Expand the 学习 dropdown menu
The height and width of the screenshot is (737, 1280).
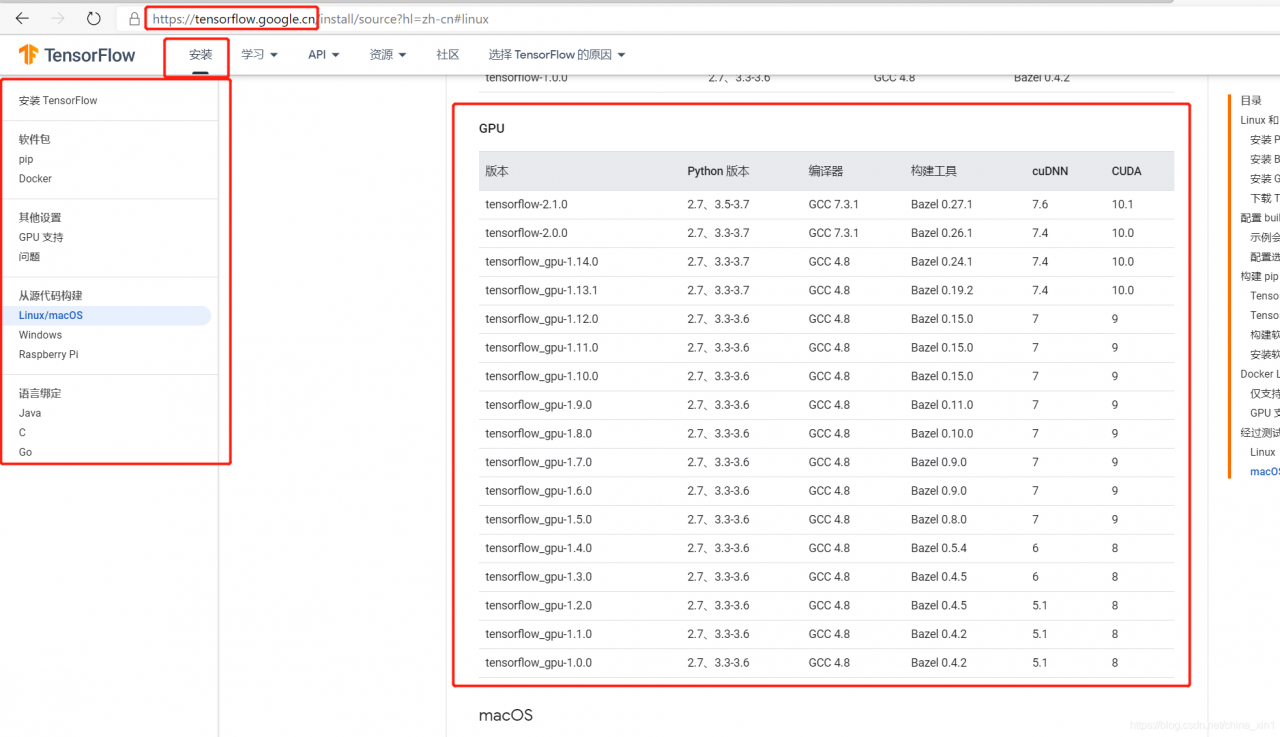(260, 55)
